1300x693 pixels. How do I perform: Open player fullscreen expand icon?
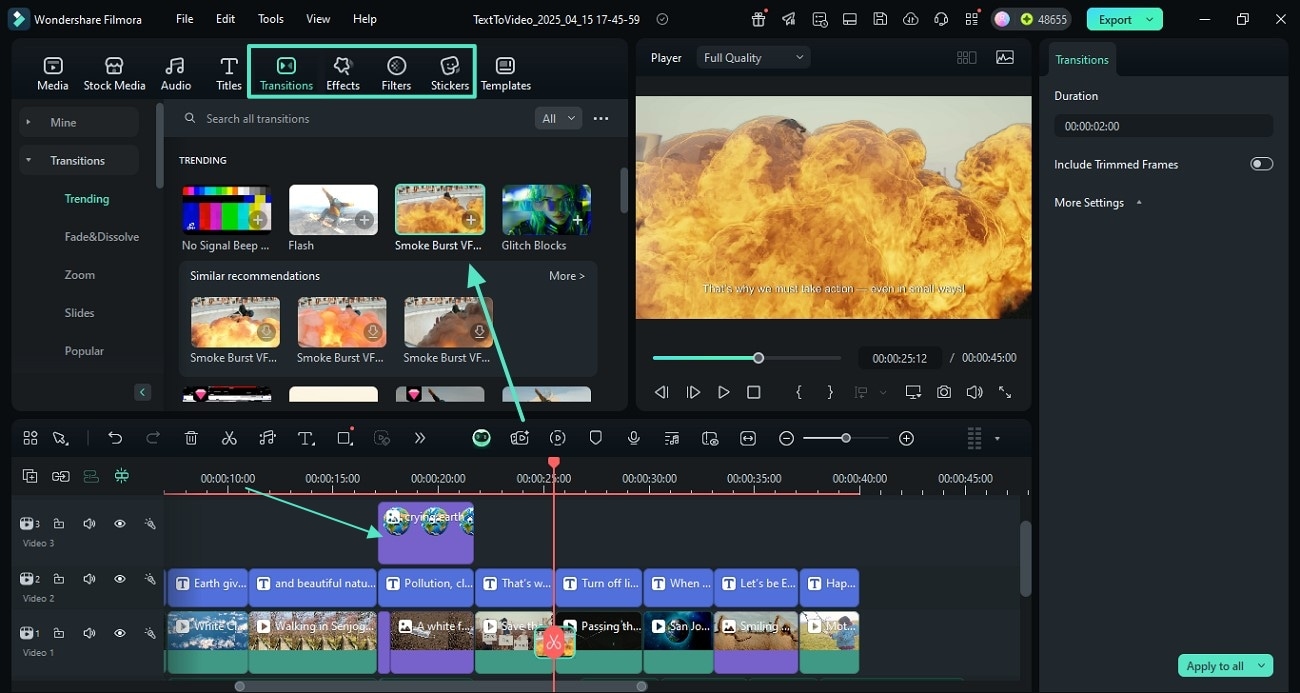click(x=1005, y=392)
